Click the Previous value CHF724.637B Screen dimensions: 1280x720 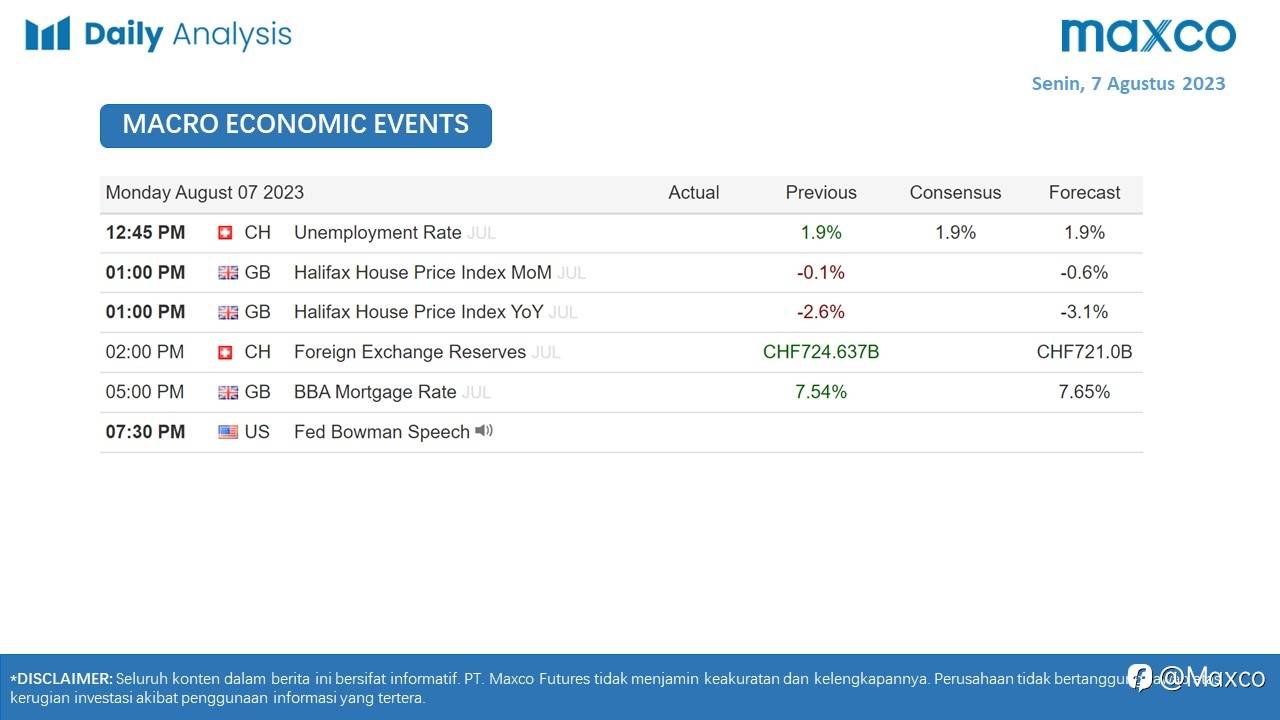[x=821, y=353]
